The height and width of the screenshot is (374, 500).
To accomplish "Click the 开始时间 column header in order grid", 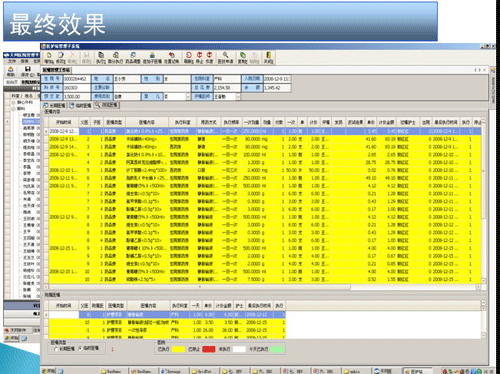I will click(63, 122).
